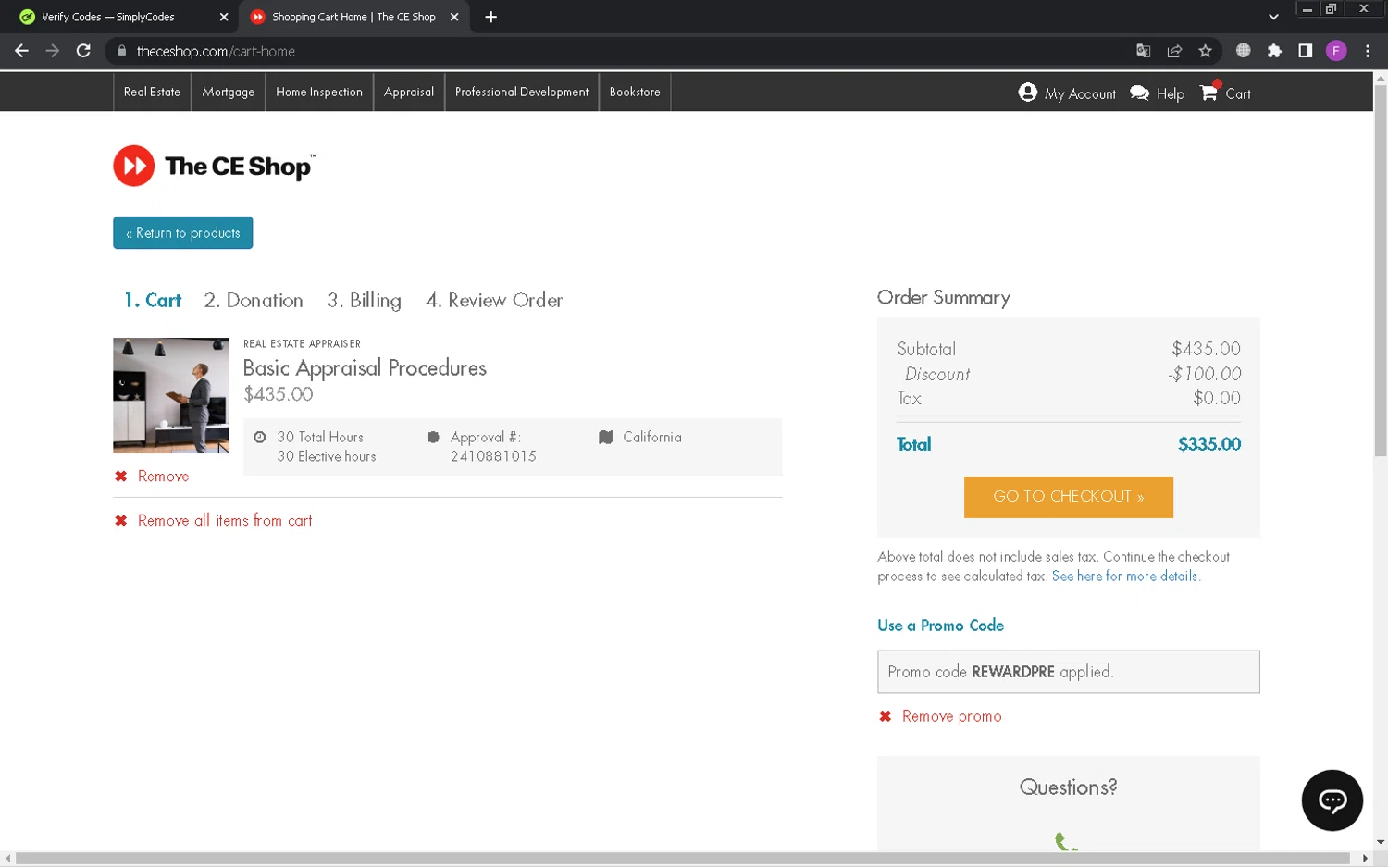Select the 1. Cart step
The width and height of the screenshot is (1388, 868).
point(153,300)
